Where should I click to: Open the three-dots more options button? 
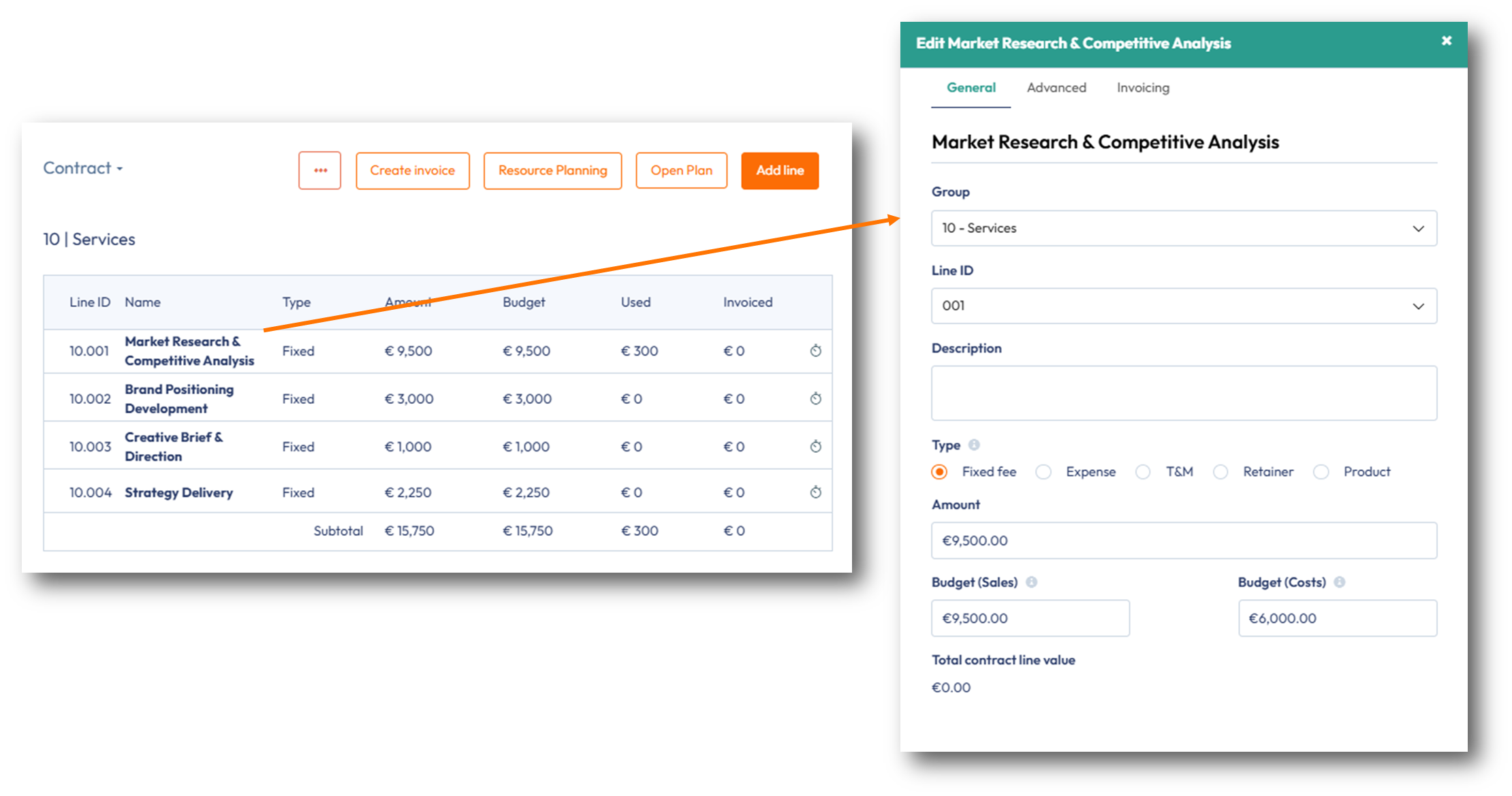tap(319, 170)
